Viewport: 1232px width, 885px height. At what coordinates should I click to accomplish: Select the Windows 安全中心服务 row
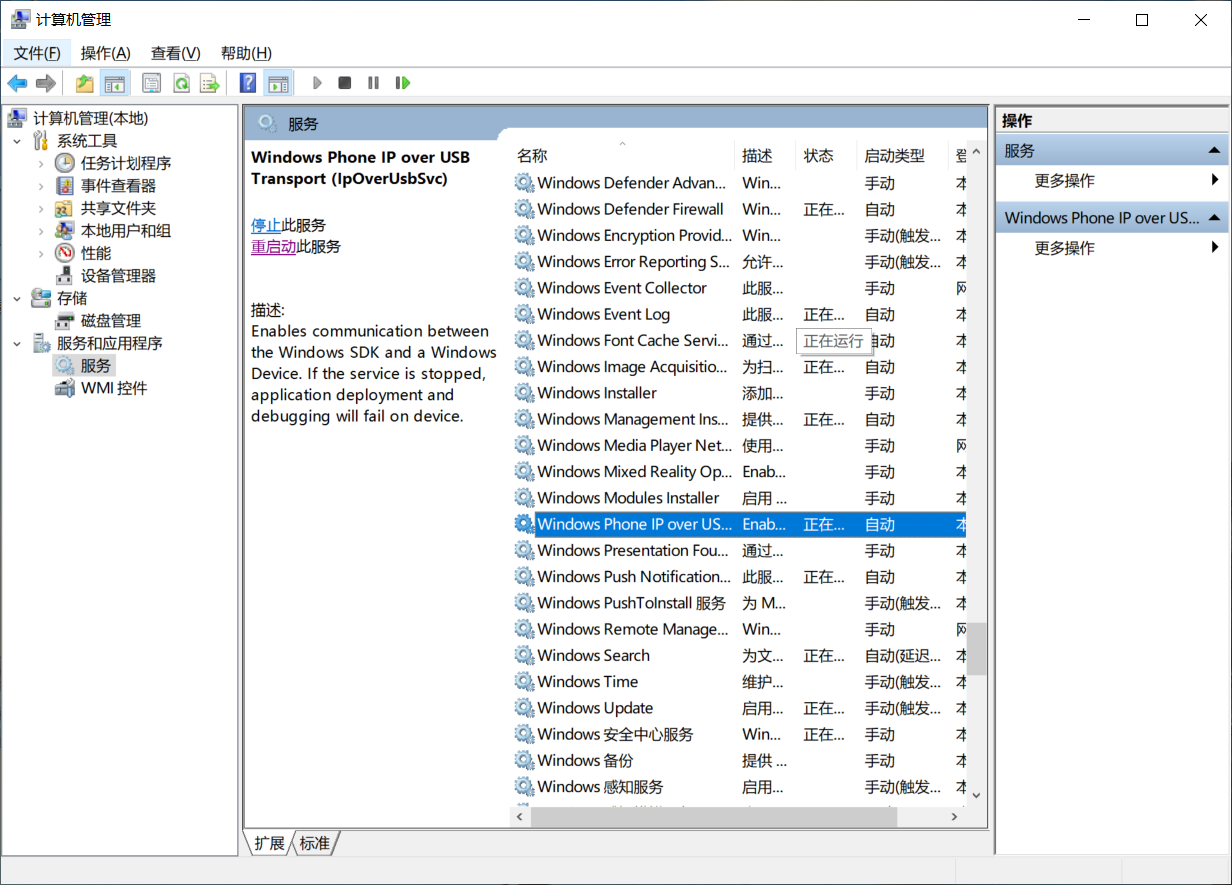pos(739,734)
